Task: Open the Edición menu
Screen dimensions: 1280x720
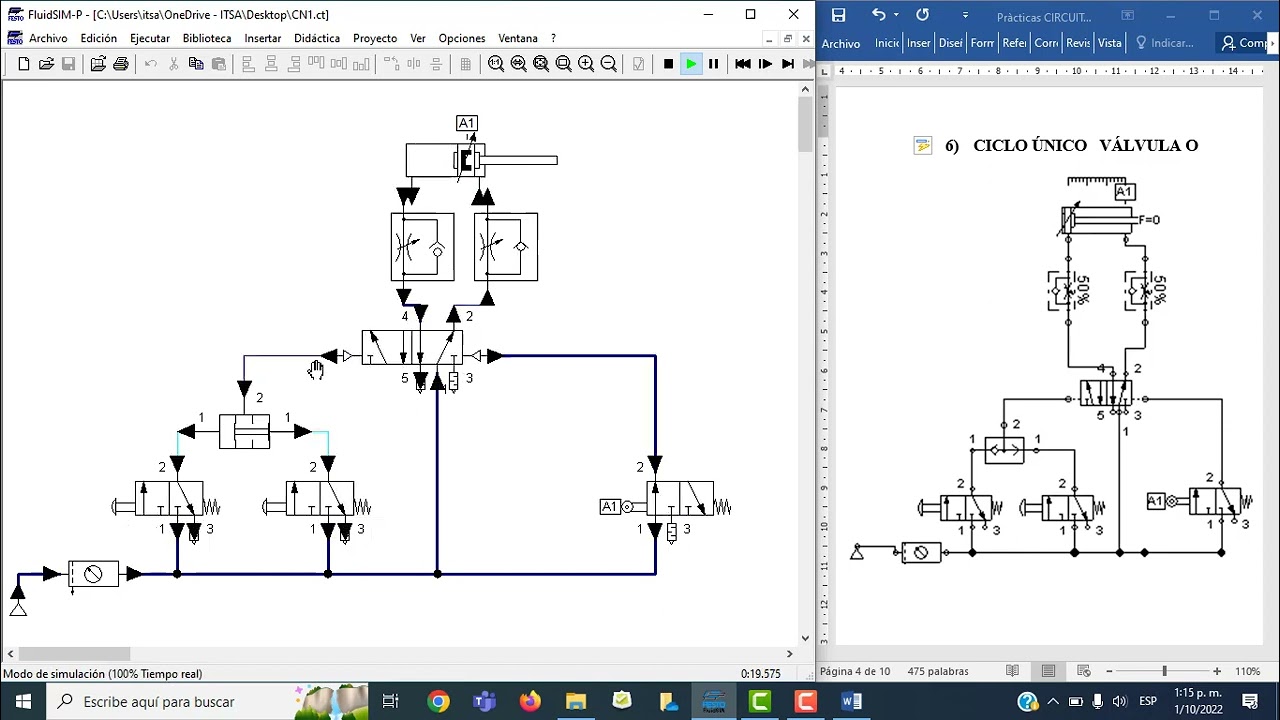Action: point(99,38)
